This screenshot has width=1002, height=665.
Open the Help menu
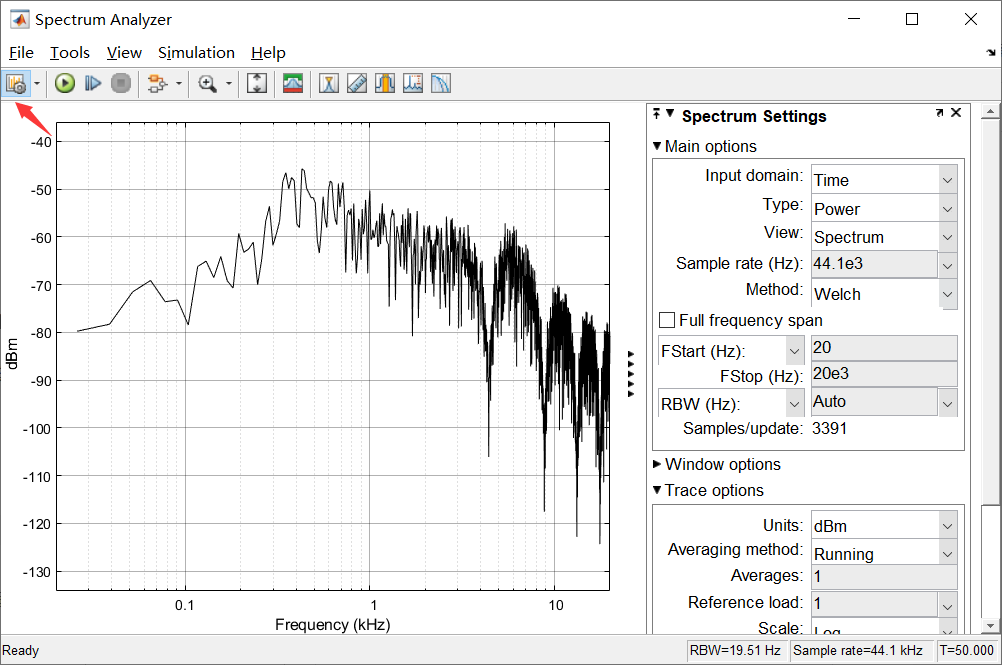[268, 52]
